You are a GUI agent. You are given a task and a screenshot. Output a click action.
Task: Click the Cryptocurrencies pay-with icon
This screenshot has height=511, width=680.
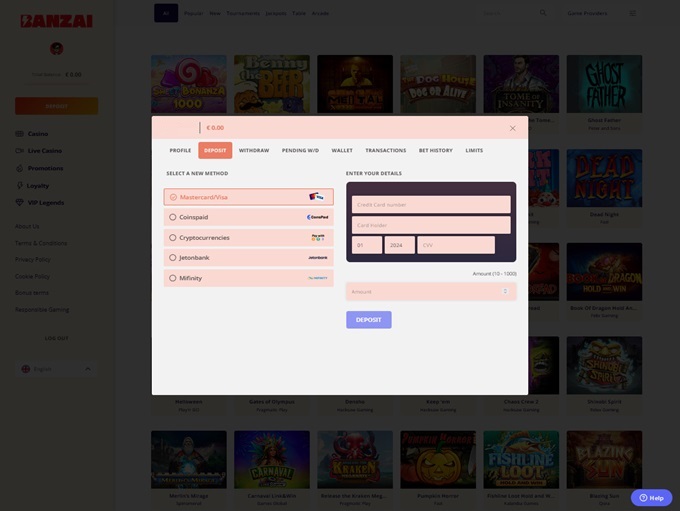coord(317,238)
